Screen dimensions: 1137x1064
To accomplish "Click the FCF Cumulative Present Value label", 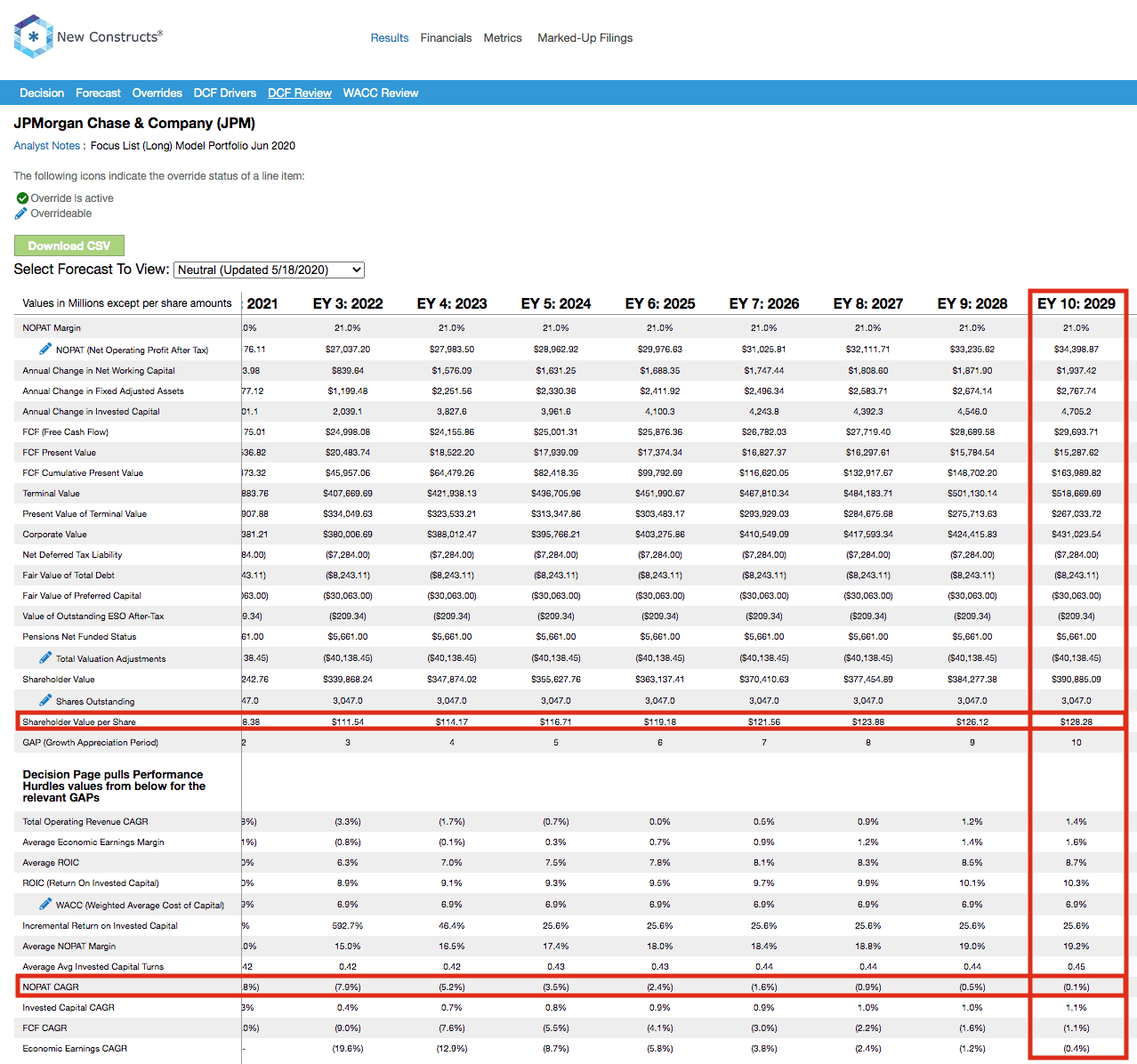I will coord(83,472).
